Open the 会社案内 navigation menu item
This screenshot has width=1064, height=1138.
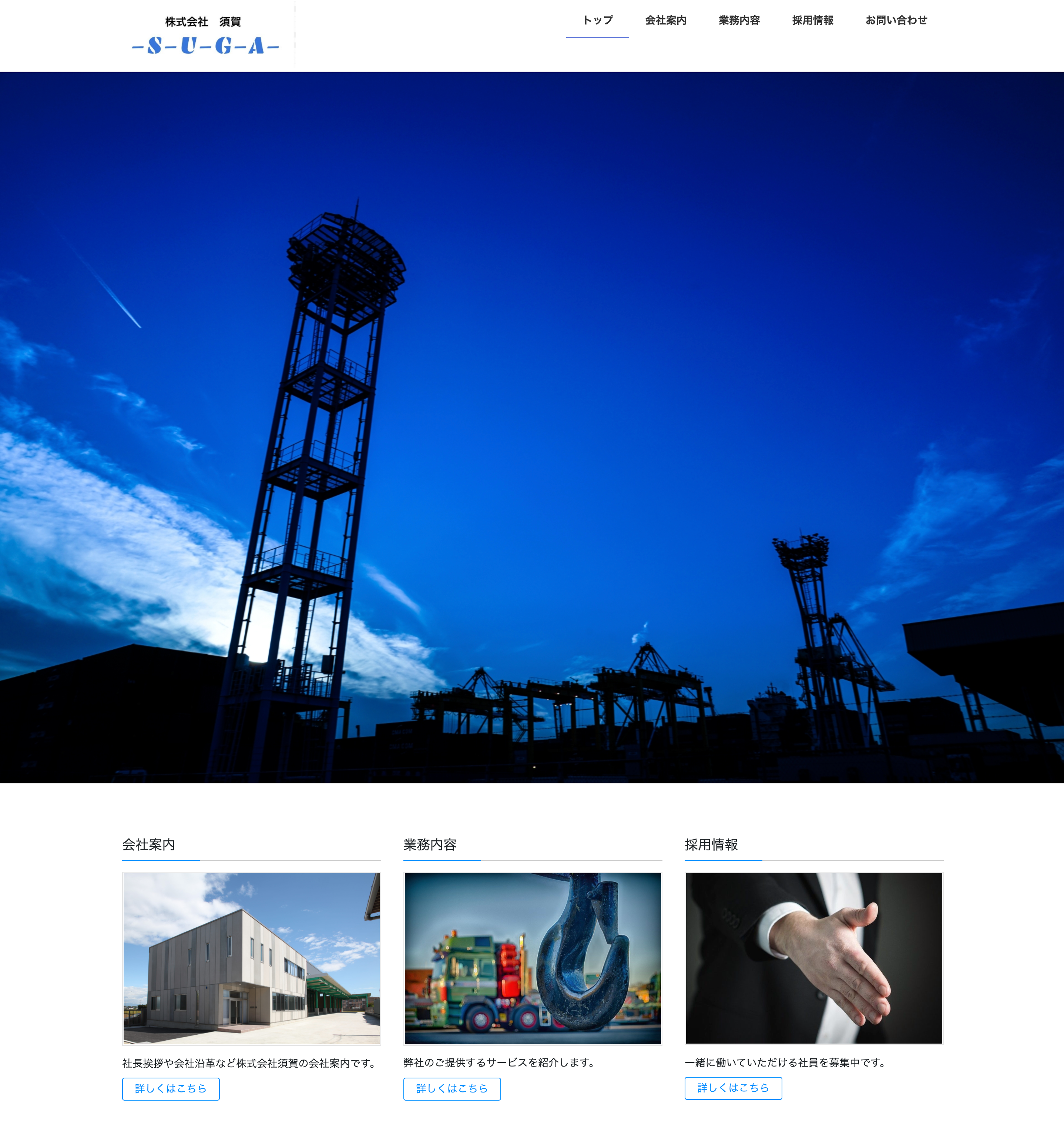point(666,20)
